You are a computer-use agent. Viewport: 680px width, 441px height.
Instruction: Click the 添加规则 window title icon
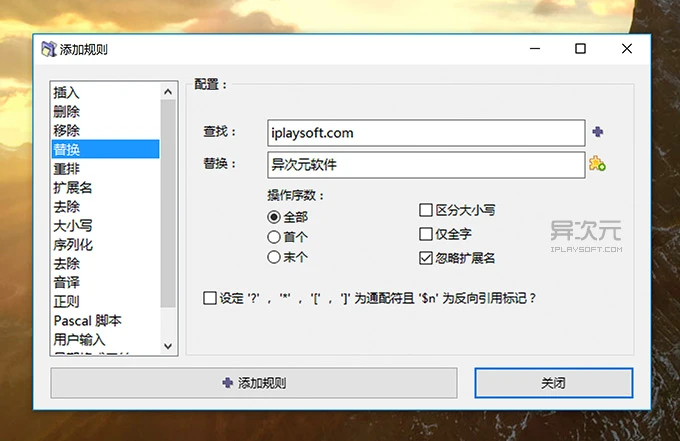pyautogui.click(x=47, y=48)
